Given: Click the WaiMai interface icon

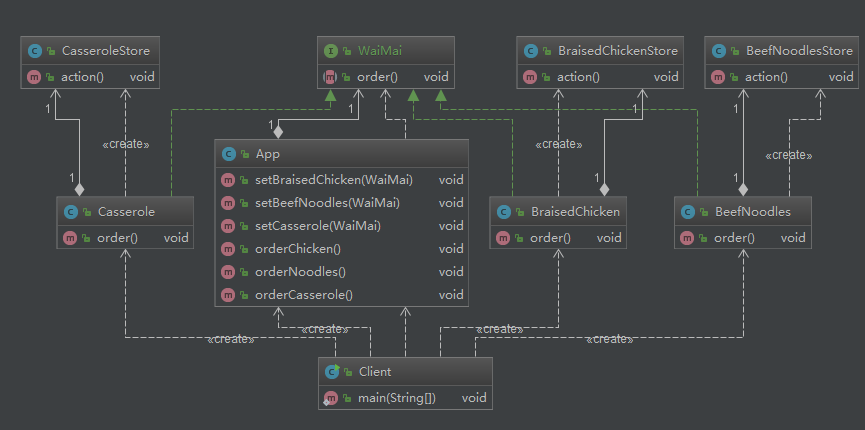Looking at the screenshot, I should pos(331,51).
